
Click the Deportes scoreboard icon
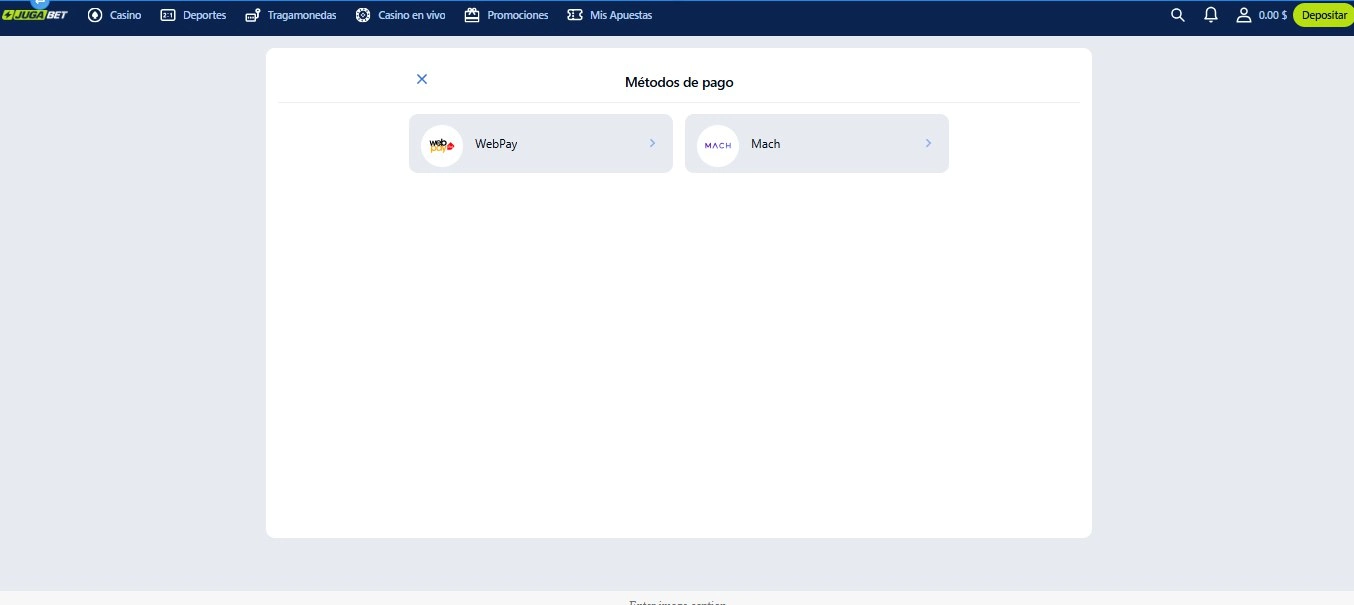click(x=168, y=15)
